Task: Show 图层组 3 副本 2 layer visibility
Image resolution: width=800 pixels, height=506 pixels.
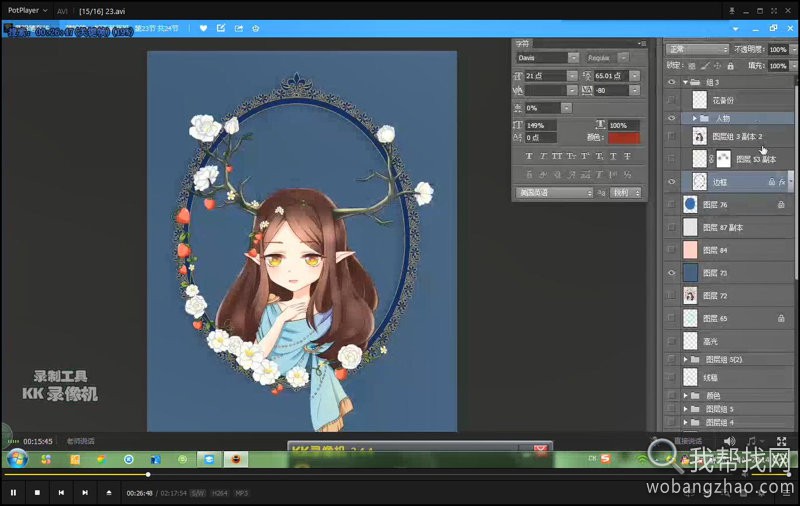Action: (x=671, y=136)
